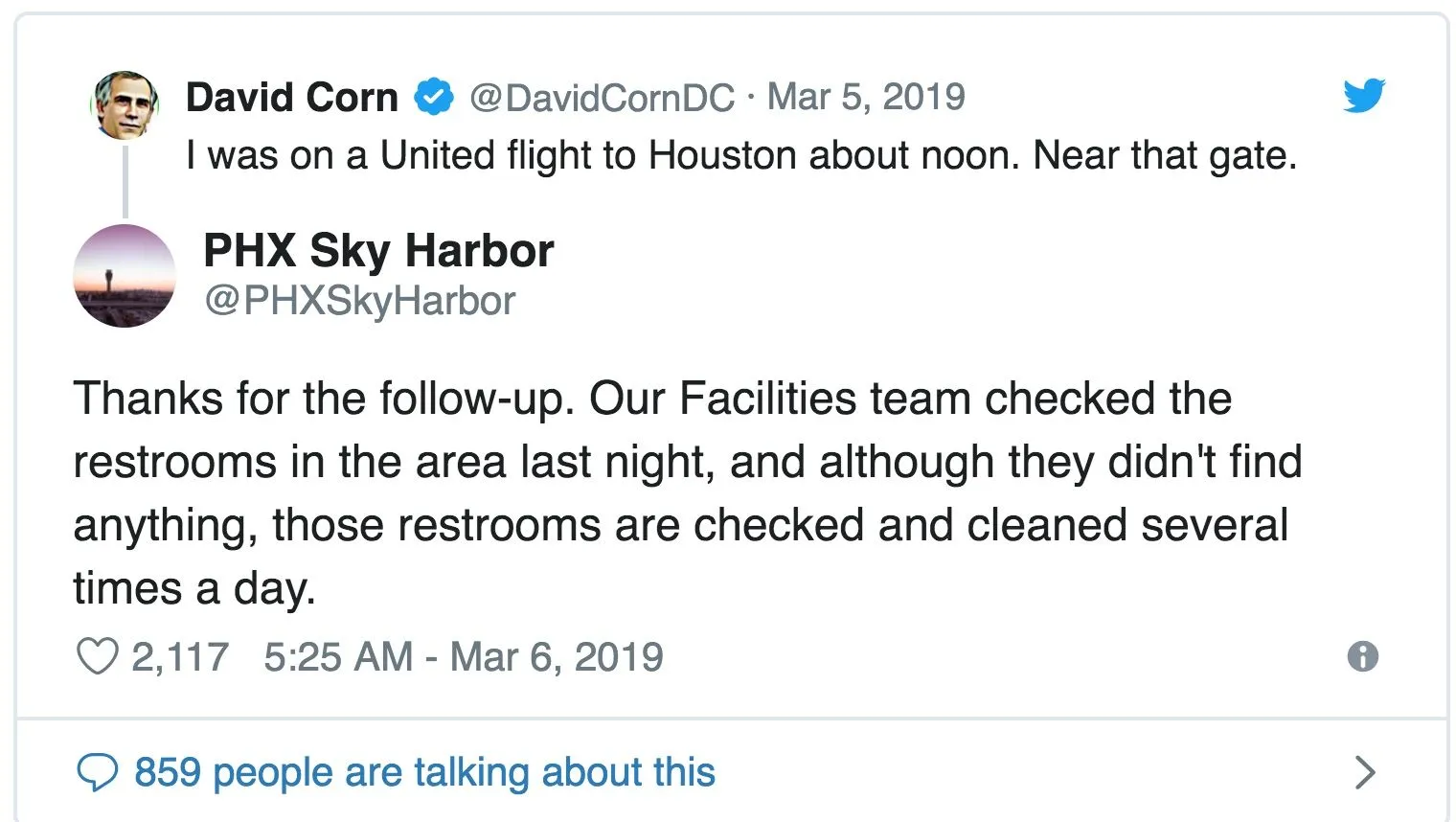Click the PHX Sky Harbor display name

tap(378, 251)
